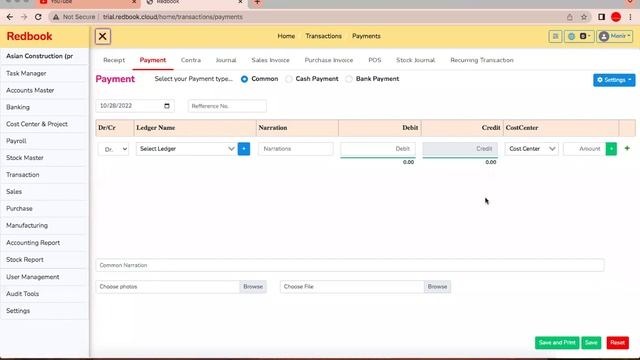Switch to the Purchase Invoice tab
This screenshot has width=640, height=360.
(x=329, y=60)
